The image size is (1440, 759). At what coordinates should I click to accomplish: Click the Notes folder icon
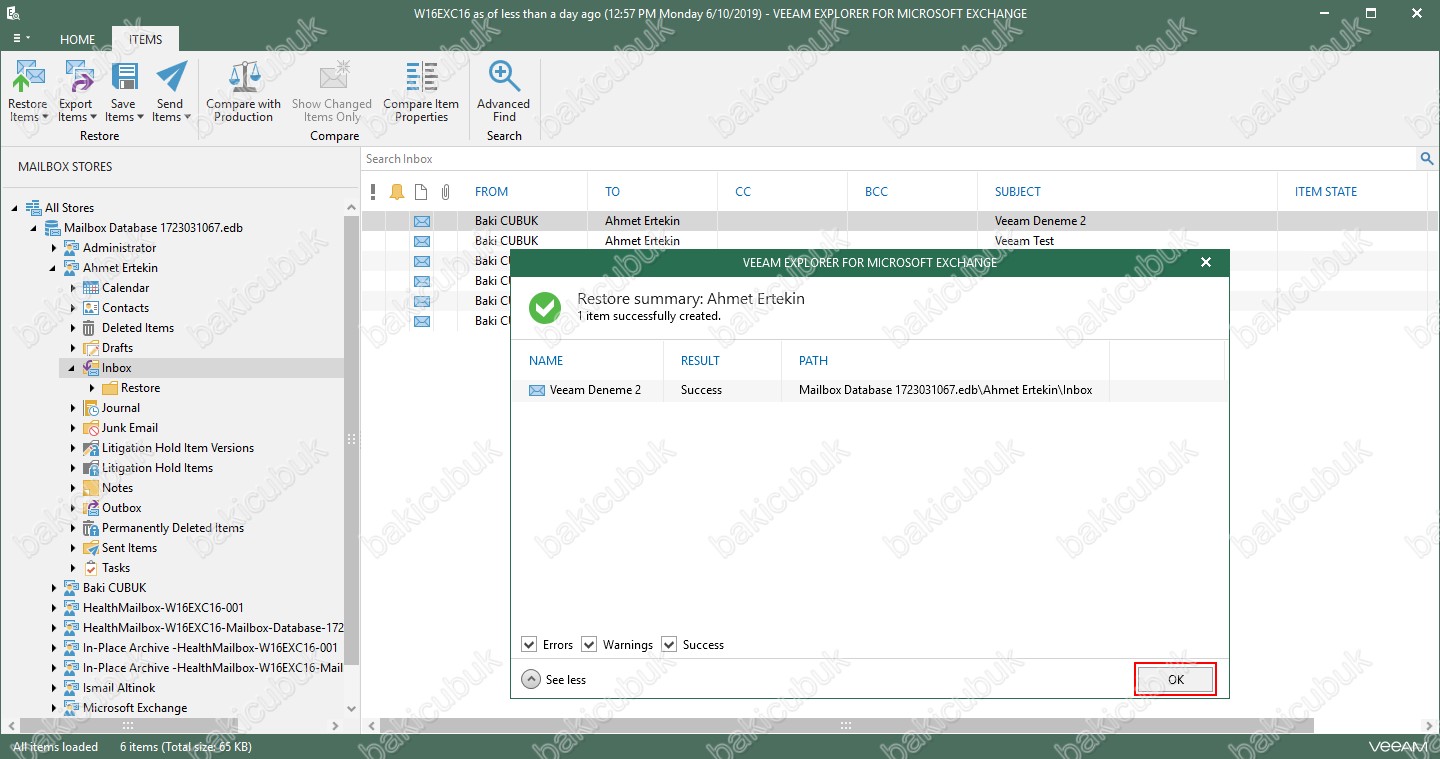(x=91, y=488)
